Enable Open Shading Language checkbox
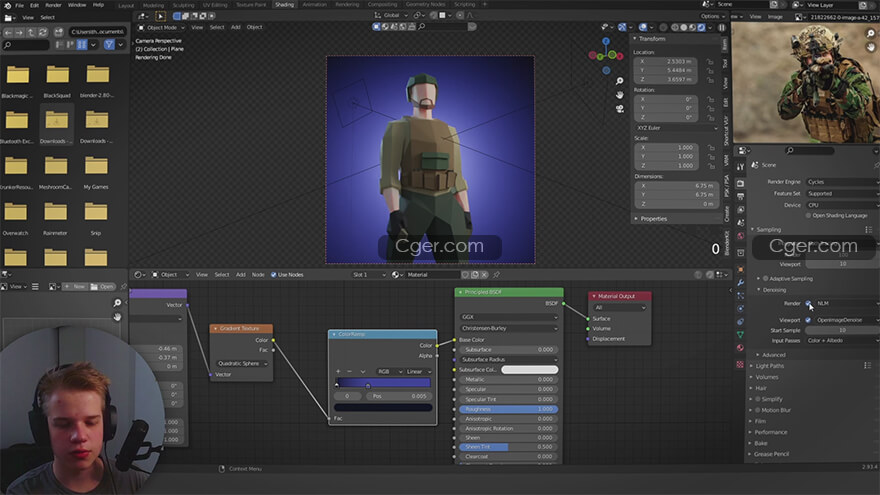880x495 pixels. coord(809,216)
